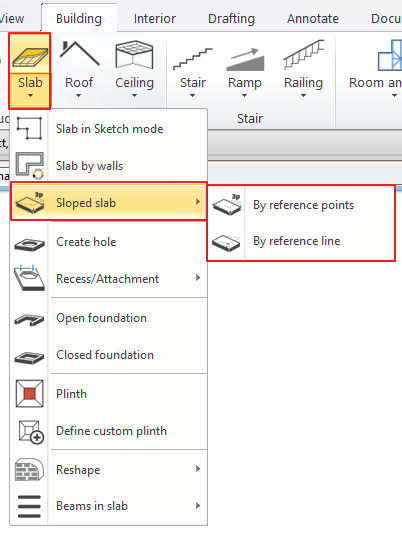This screenshot has width=402, height=536.
Task: Choose Slab in Sketch mode icon
Action: [29, 128]
